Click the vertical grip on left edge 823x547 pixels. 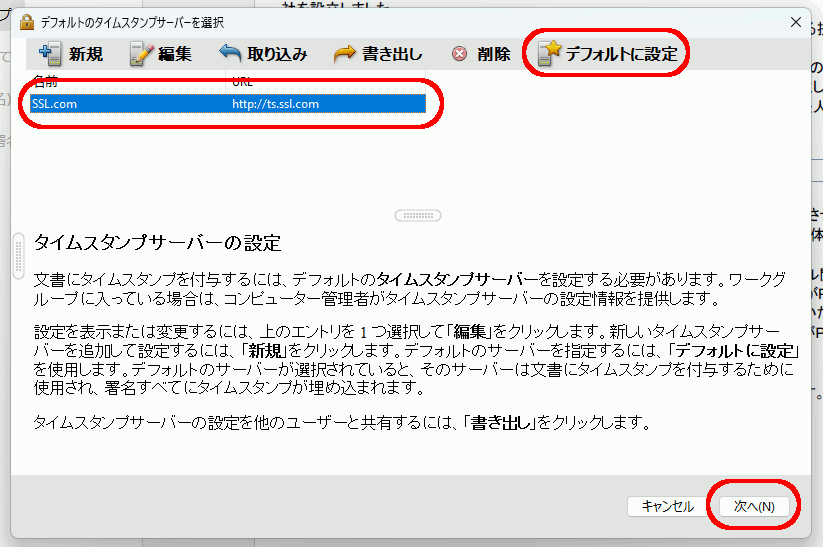tap(18, 256)
